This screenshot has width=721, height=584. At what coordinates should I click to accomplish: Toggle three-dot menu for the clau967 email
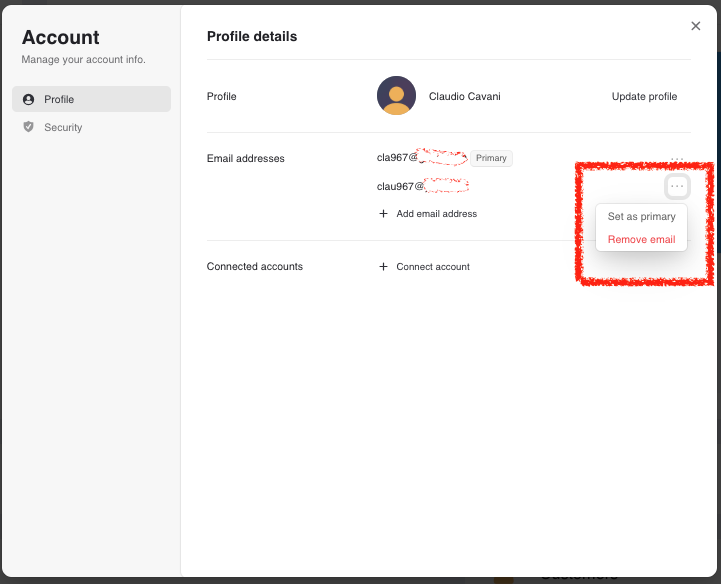tap(677, 186)
